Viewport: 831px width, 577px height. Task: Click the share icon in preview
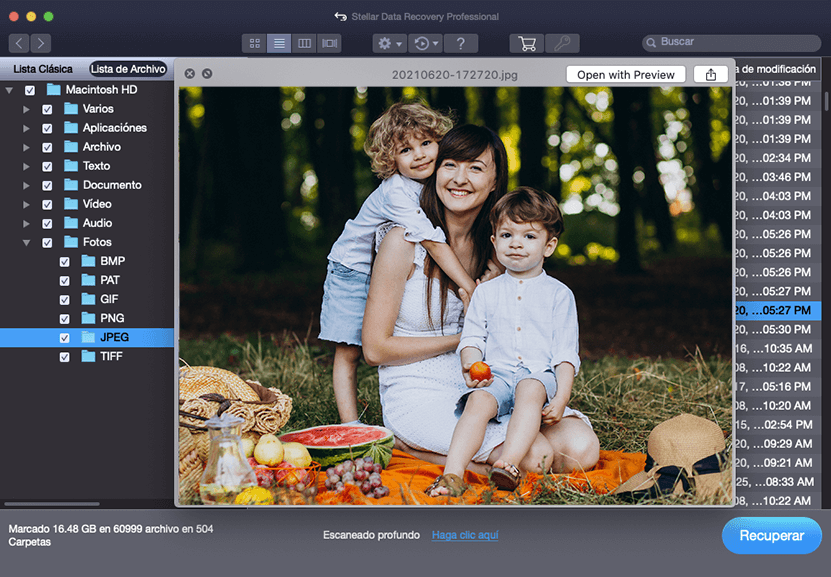tap(710, 74)
